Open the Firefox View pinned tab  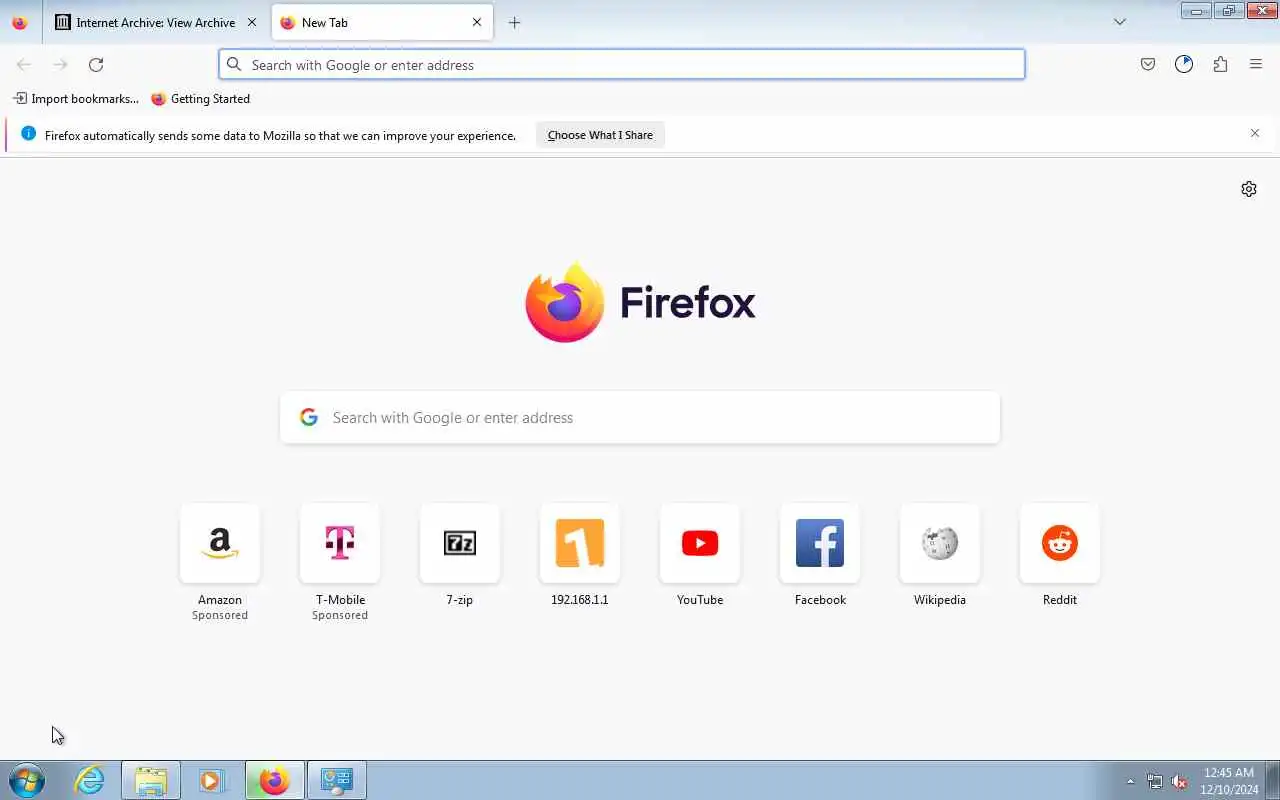click(x=20, y=22)
